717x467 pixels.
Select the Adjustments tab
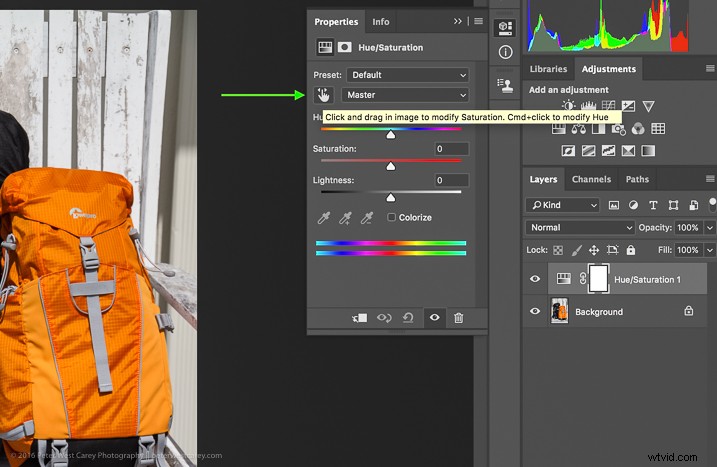[609, 69]
